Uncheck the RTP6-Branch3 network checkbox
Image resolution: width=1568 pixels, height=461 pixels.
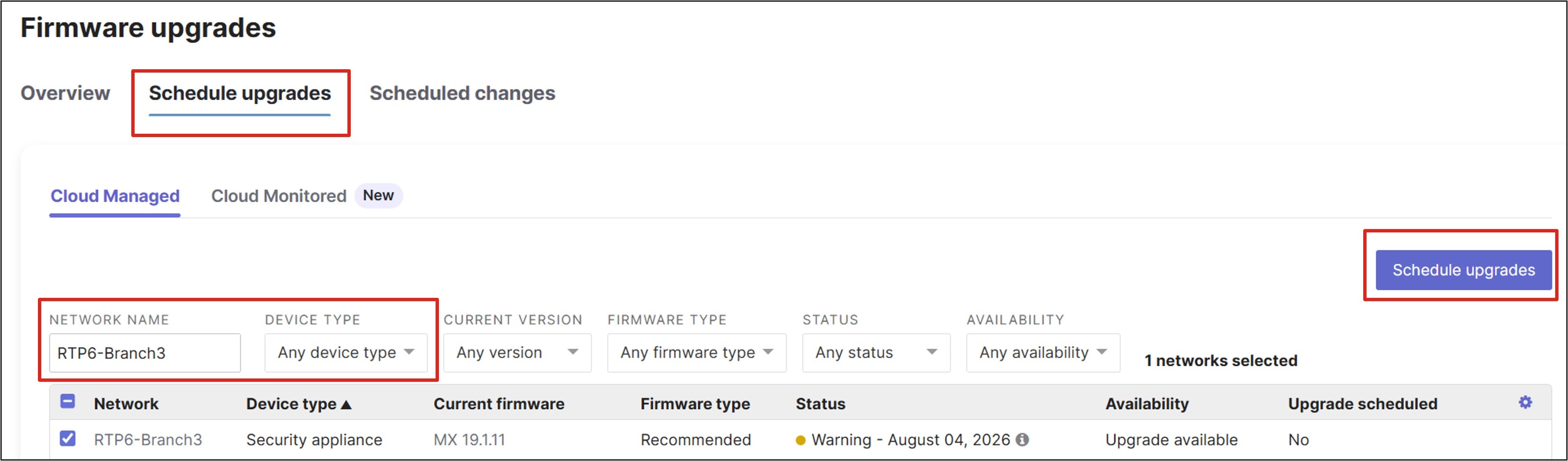click(68, 438)
